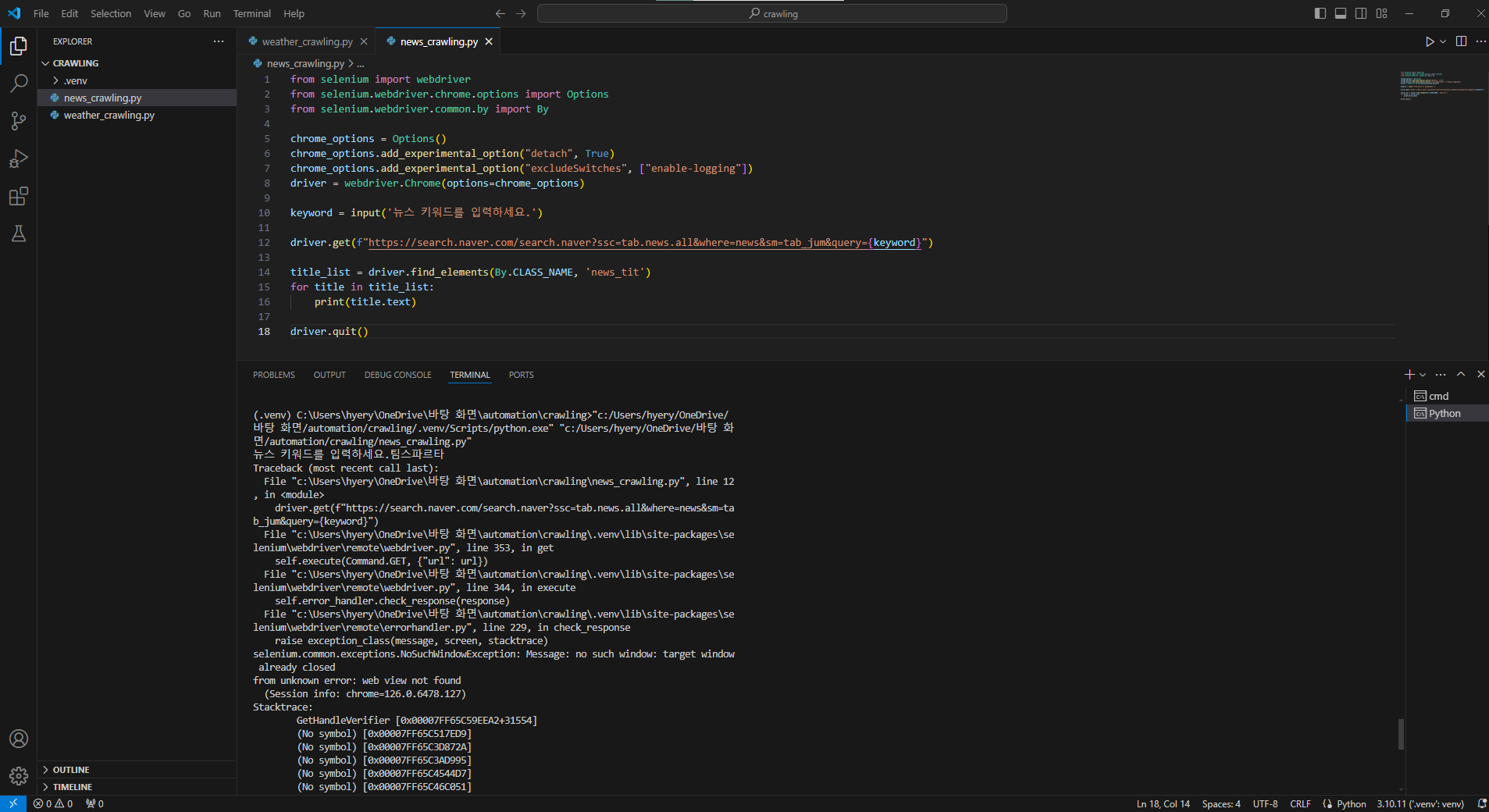
Task: Open the Manage gear settings icon
Action: point(19,775)
